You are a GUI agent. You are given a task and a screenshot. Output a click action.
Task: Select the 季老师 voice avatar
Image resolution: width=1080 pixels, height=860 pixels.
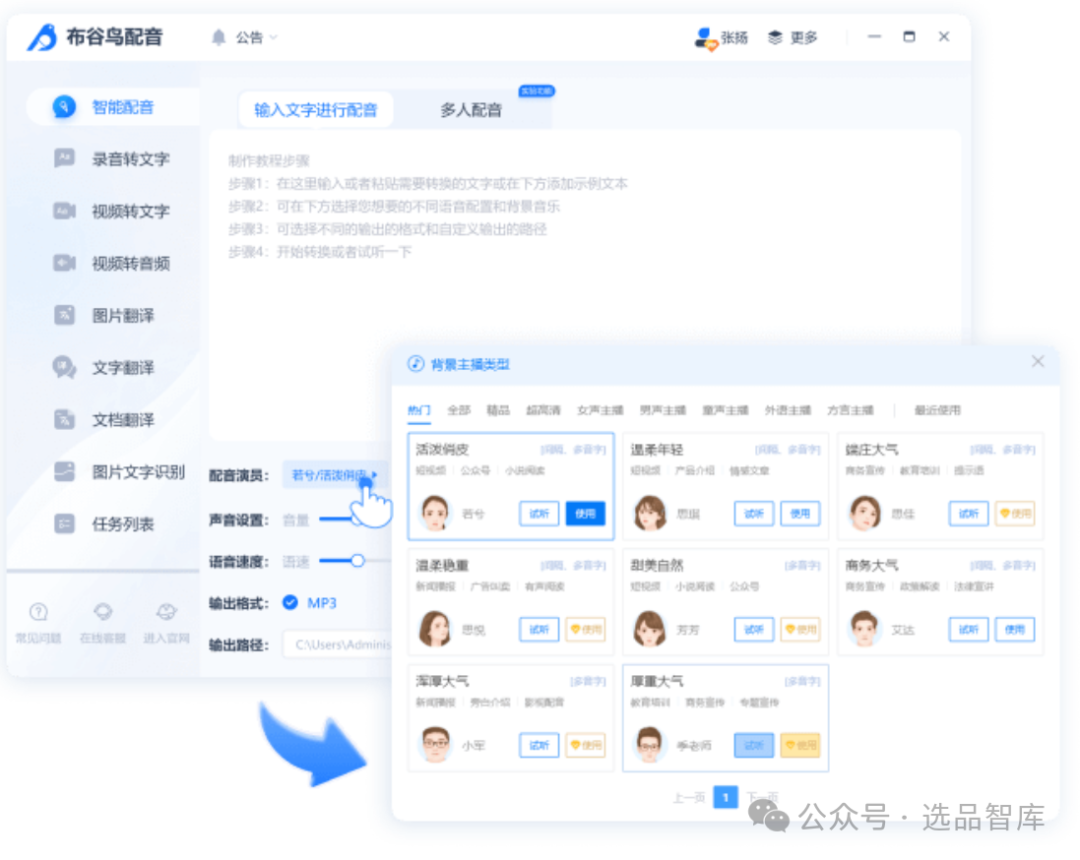pos(650,744)
